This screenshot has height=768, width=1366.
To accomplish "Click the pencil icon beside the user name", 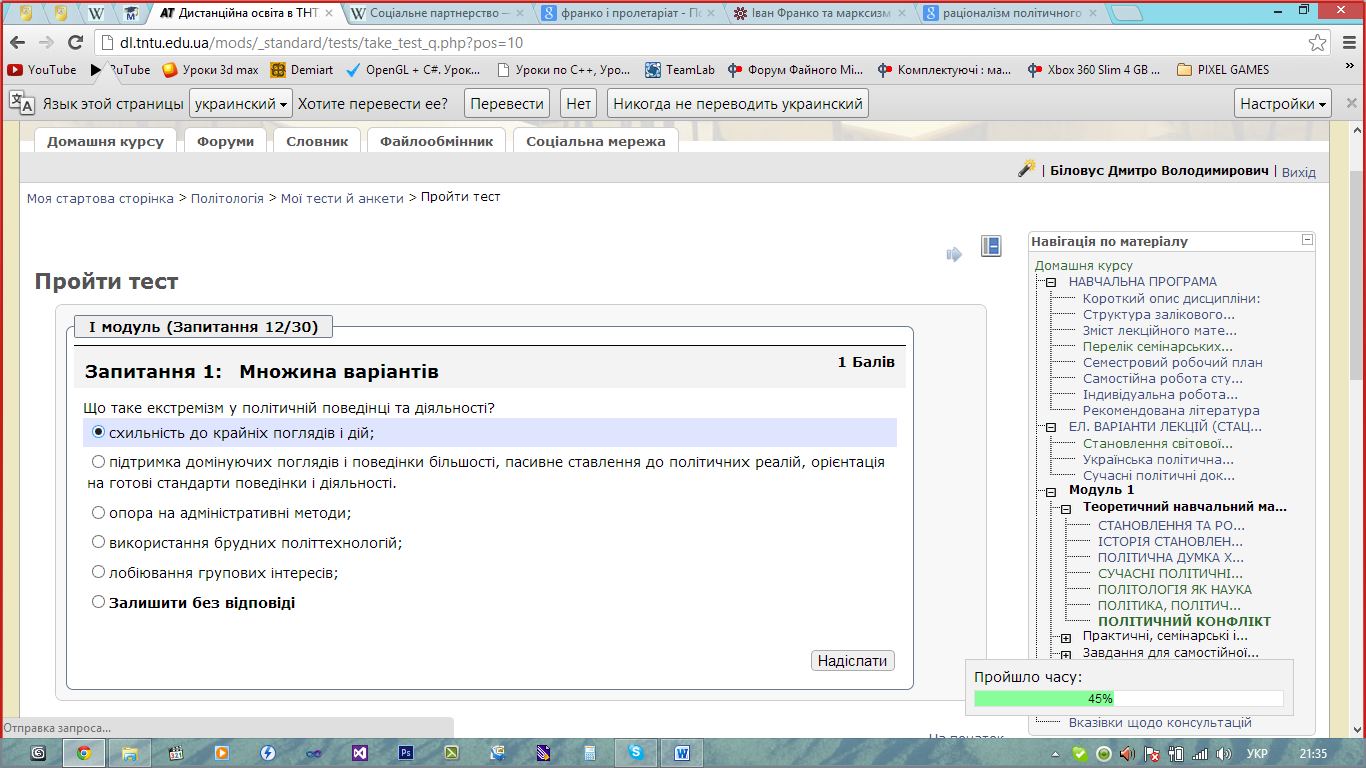I will pyautogui.click(x=1026, y=169).
